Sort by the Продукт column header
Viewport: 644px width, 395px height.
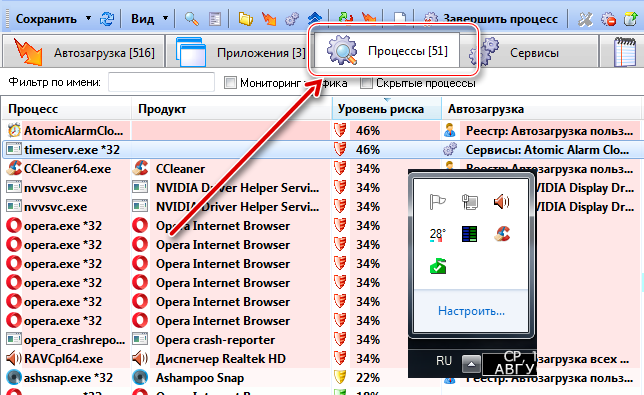point(232,109)
